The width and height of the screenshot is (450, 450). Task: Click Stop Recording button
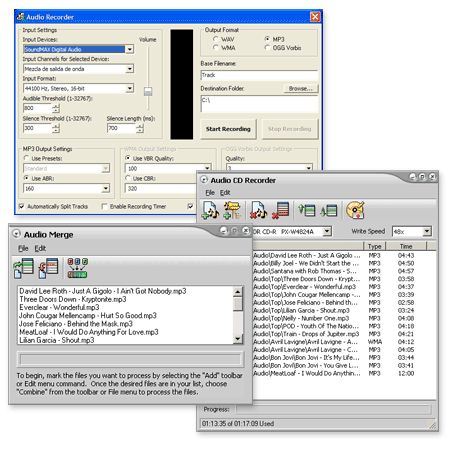290,129
